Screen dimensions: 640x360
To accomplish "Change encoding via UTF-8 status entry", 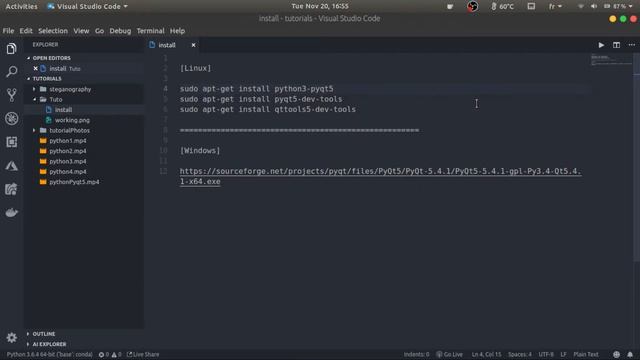I will pyautogui.click(x=546, y=354).
